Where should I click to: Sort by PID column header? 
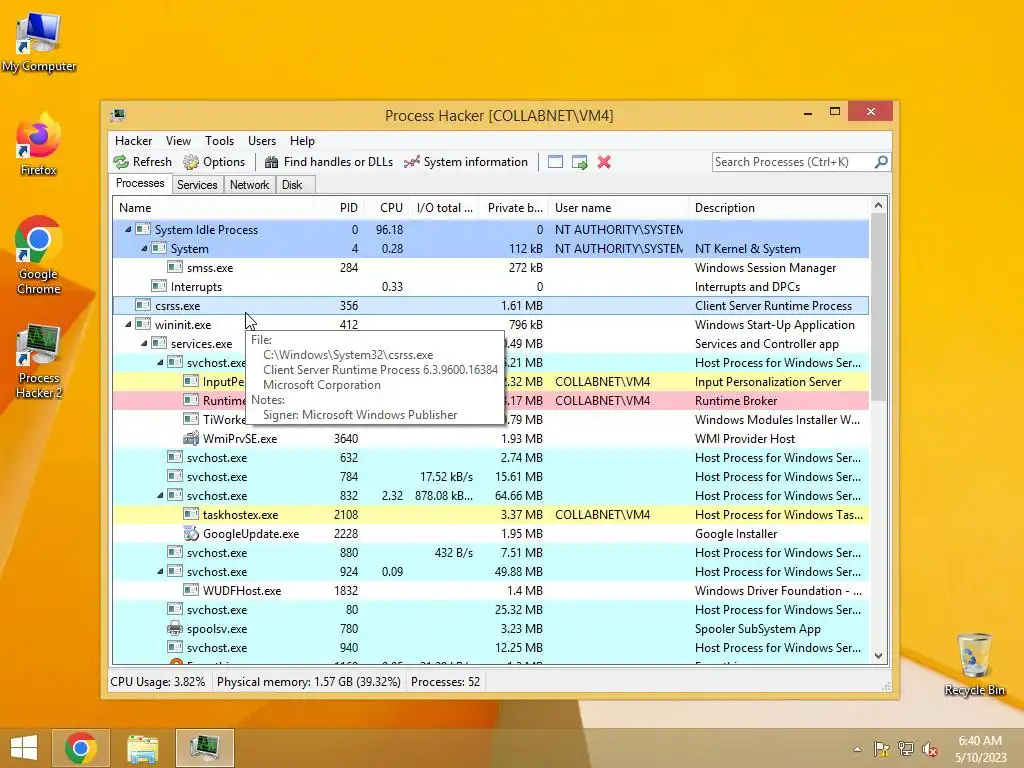[338, 208]
